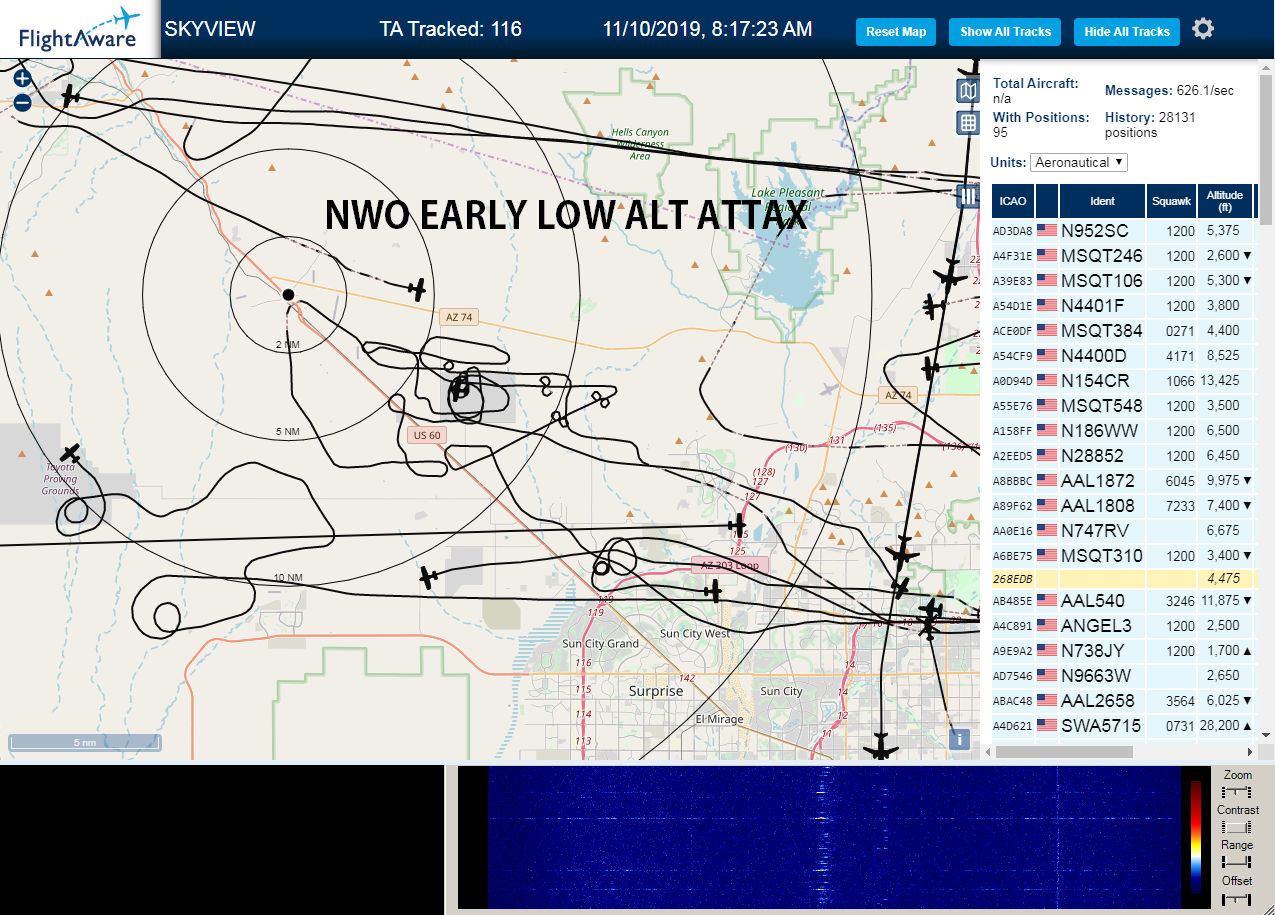Sort table by Ident column

click(1102, 201)
